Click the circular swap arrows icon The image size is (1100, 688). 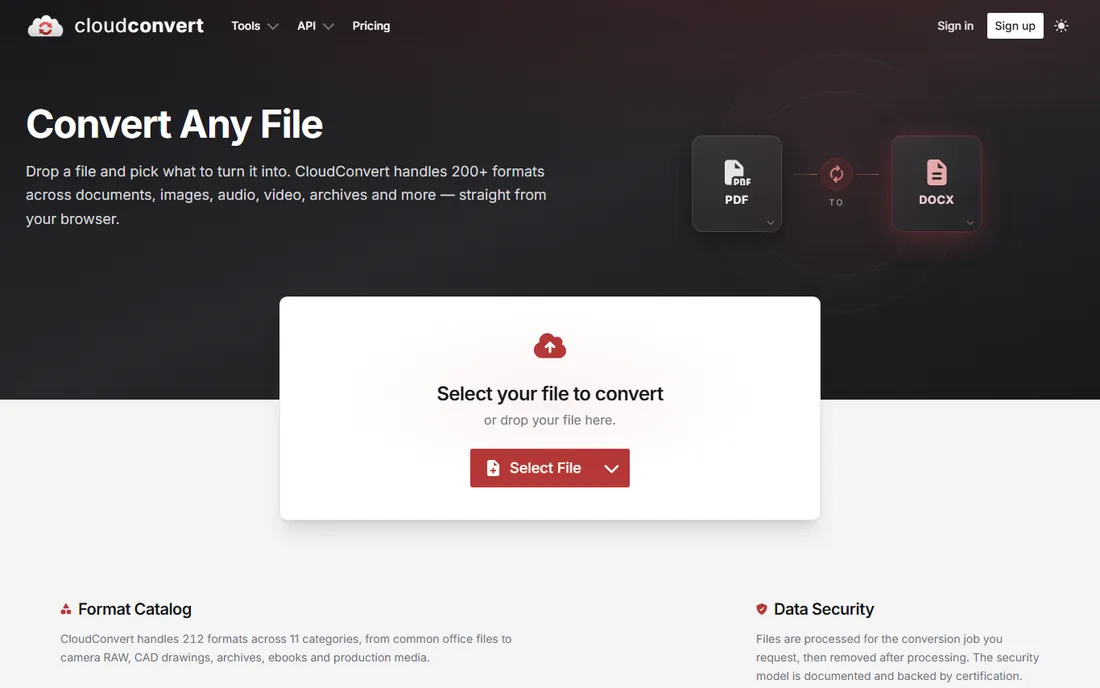836,174
